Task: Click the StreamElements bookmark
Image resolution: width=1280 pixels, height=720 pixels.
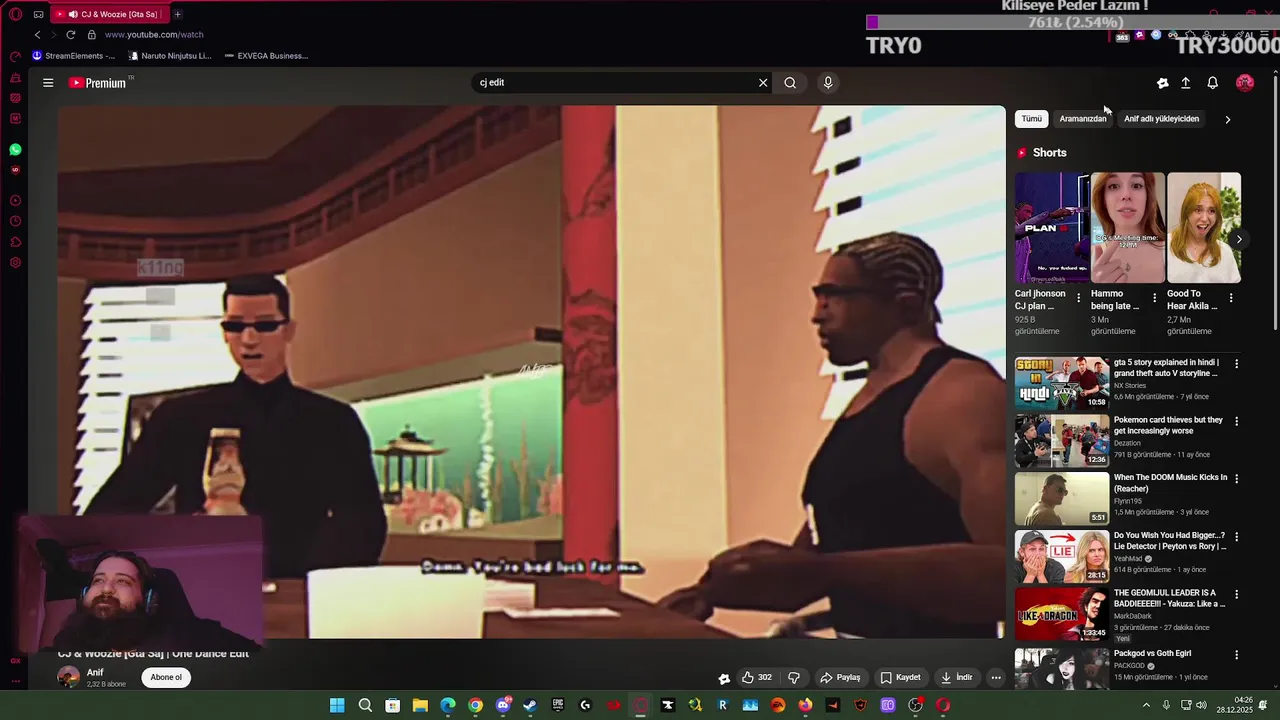Action: pos(74,56)
